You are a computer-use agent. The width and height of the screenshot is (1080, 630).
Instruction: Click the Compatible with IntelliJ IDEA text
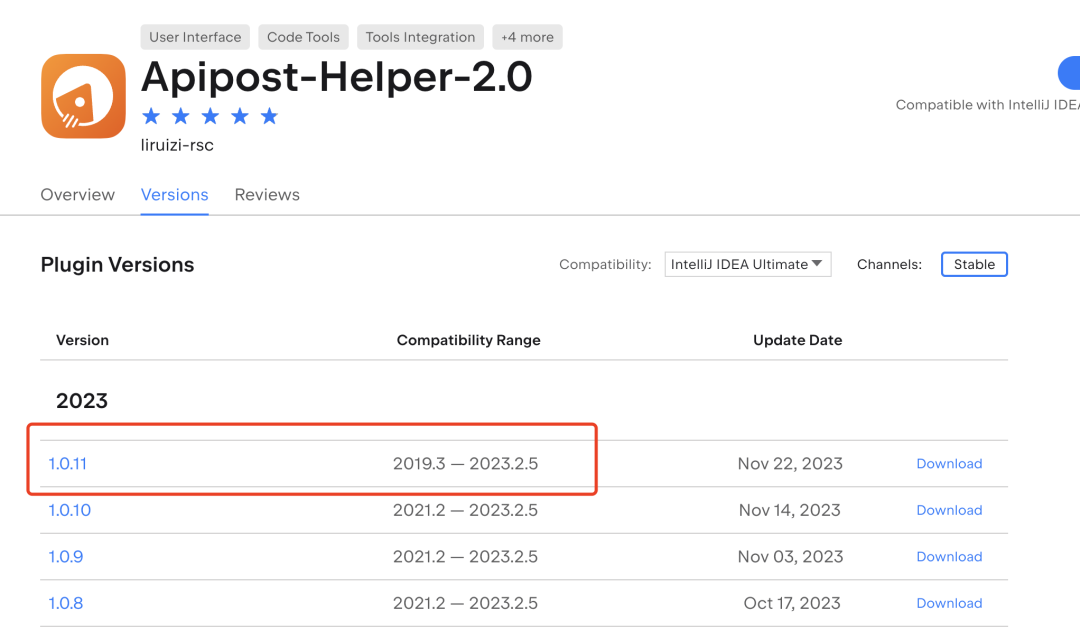(x=988, y=105)
